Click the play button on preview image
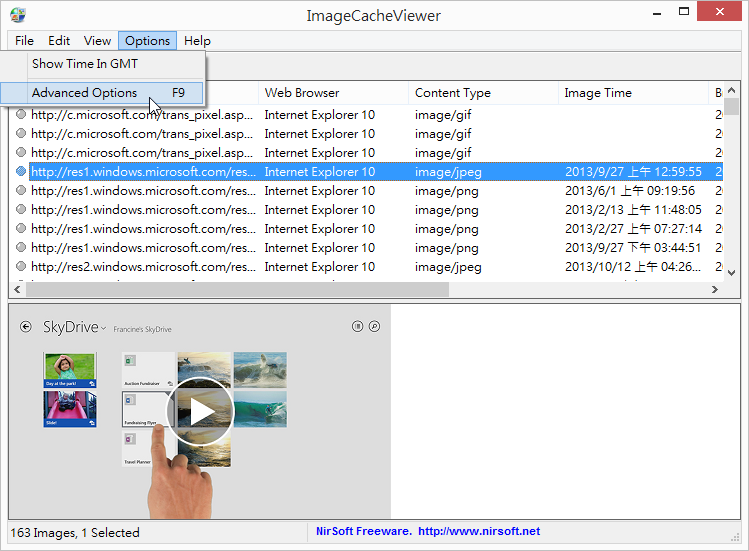Image resolution: width=749 pixels, height=551 pixels. click(x=200, y=411)
